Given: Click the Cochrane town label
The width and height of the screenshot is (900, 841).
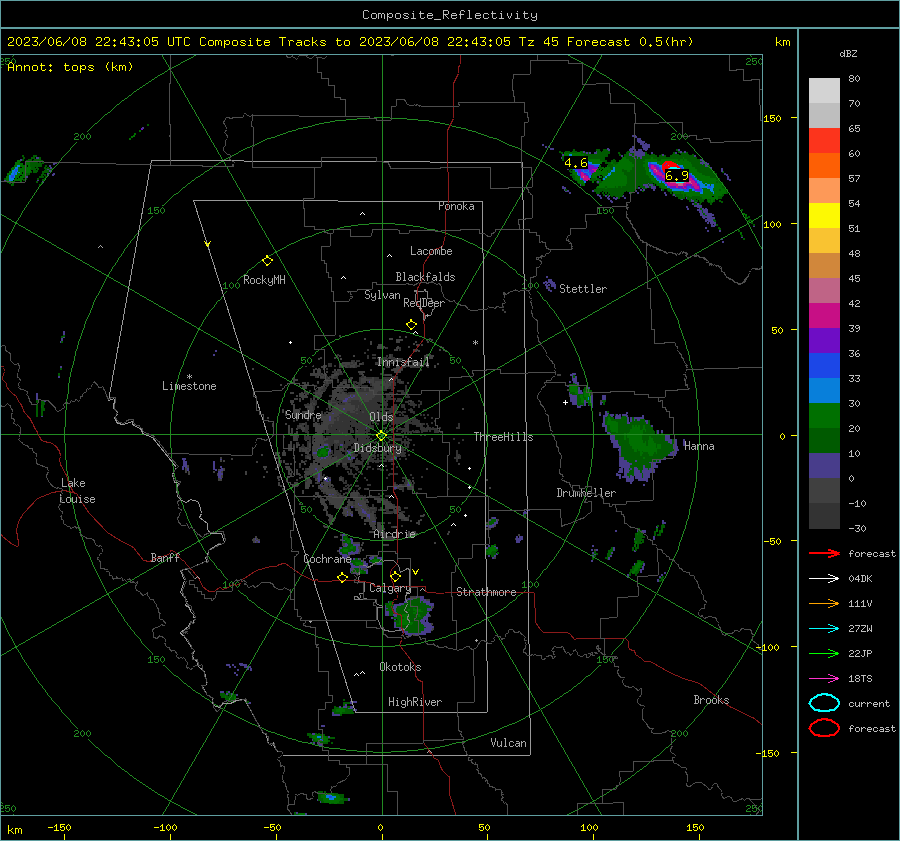Looking at the screenshot, I should click(x=327, y=559).
